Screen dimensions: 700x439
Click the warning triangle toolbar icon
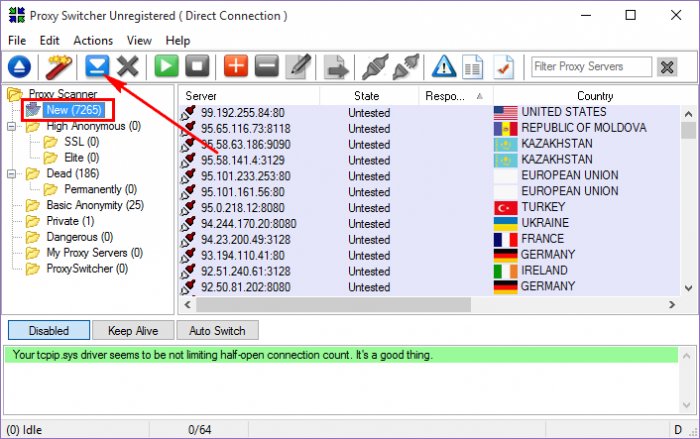pyautogui.click(x=444, y=67)
